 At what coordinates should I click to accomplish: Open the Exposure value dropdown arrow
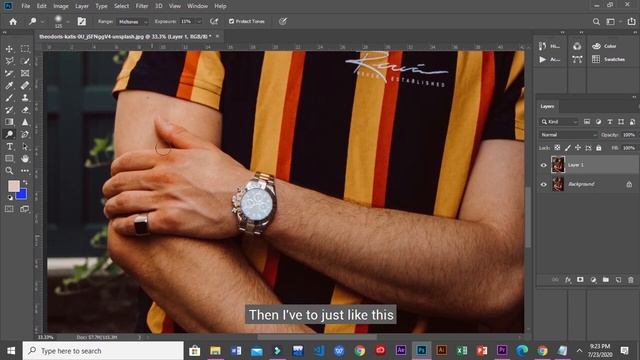pyautogui.click(x=199, y=22)
